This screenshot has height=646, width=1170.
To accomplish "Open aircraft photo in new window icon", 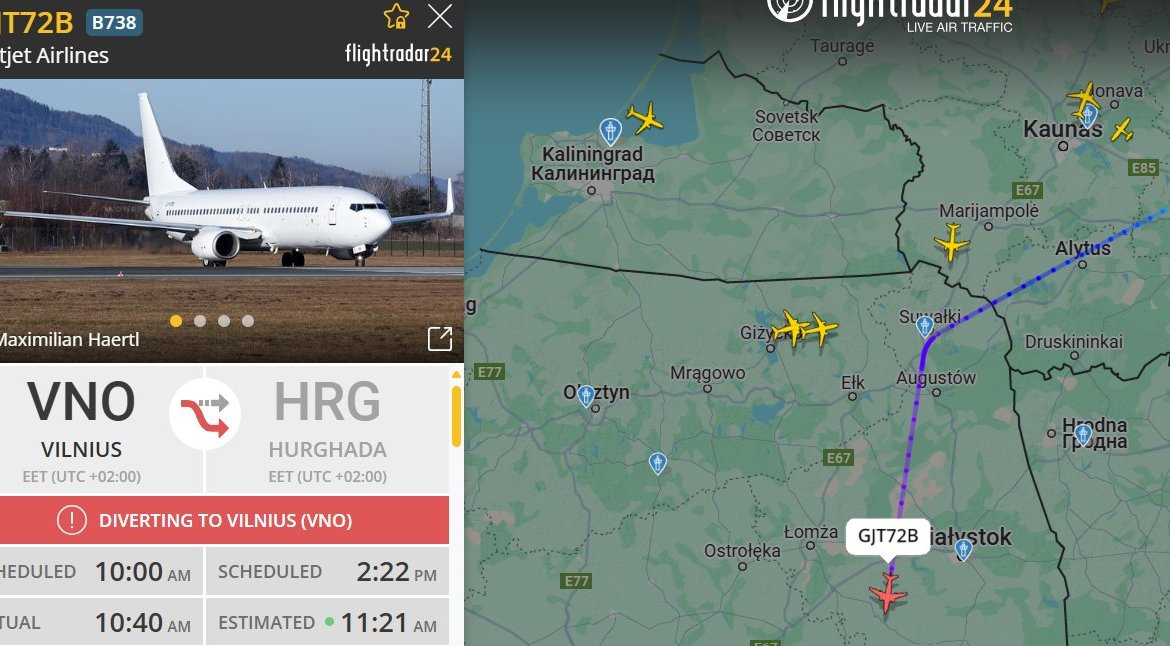I will tap(440, 338).
